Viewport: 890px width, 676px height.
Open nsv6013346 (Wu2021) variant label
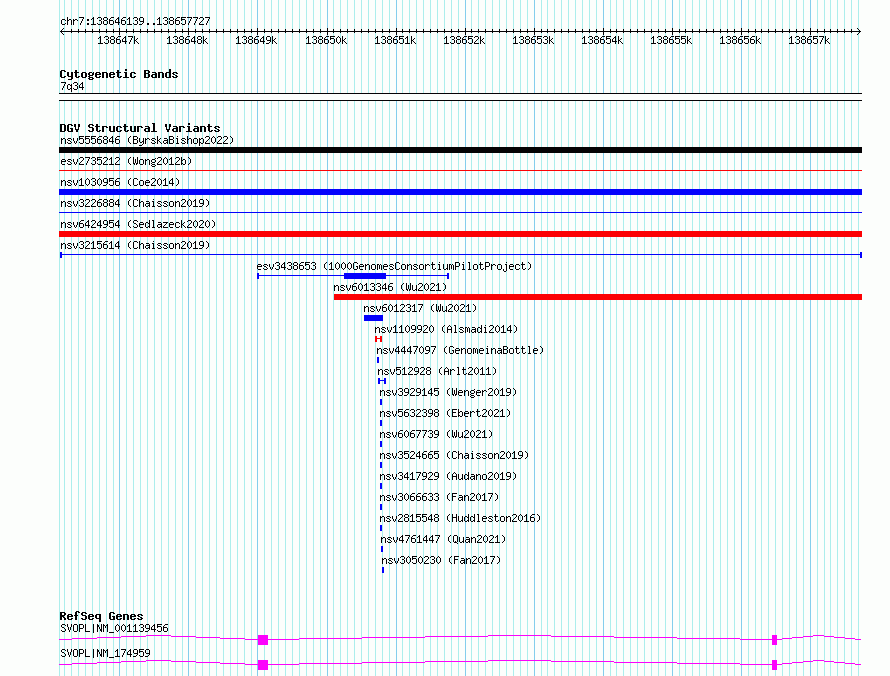click(x=390, y=287)
